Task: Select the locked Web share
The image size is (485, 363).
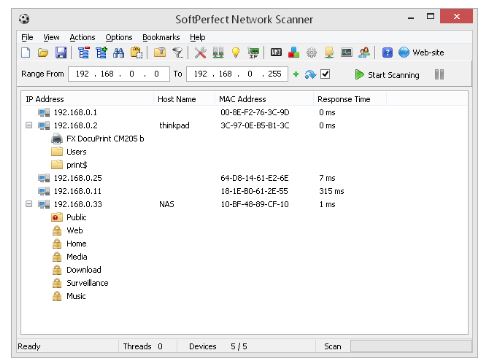Action: [x=68, y=230]
